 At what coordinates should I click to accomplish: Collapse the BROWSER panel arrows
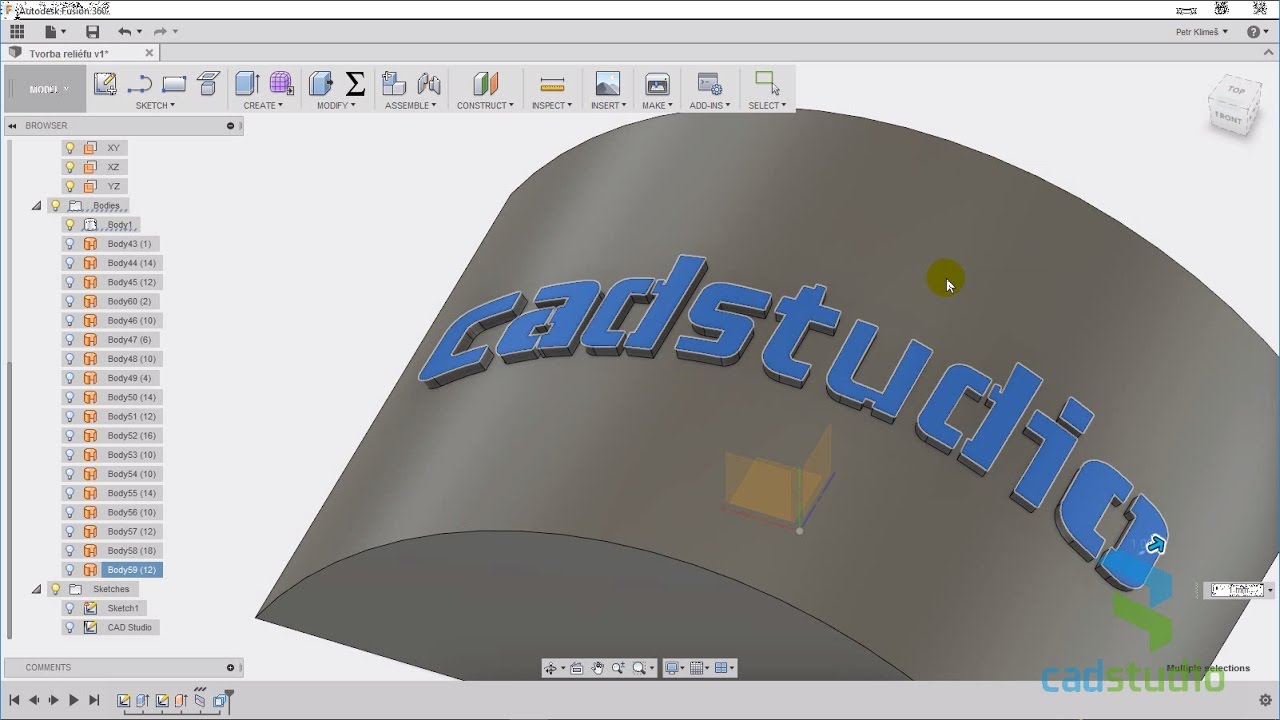pos(13,126)
